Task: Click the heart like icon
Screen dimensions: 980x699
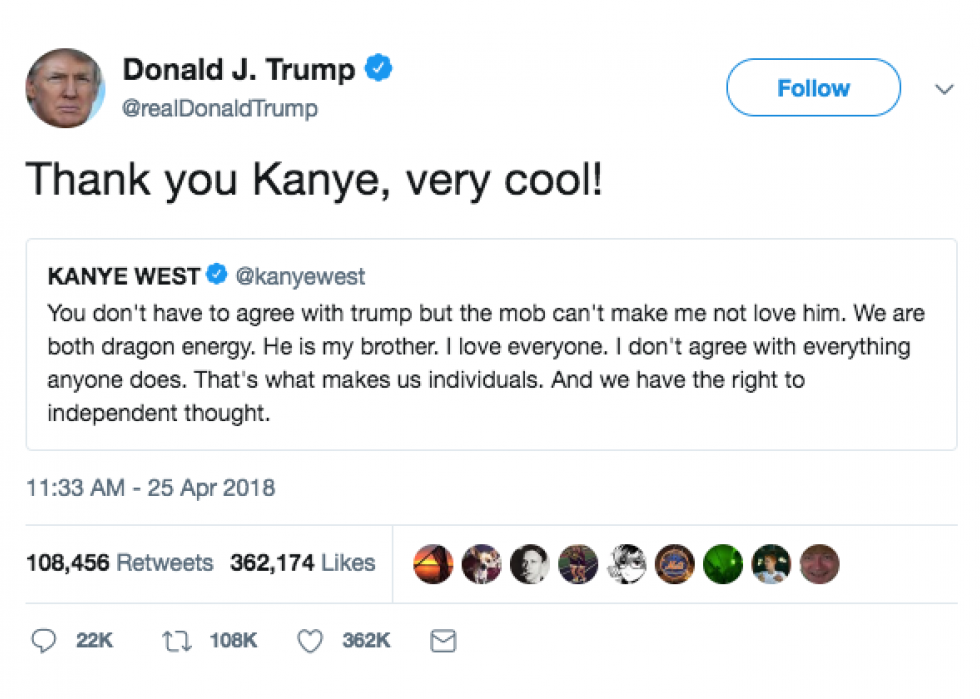Action: (310, 641)
